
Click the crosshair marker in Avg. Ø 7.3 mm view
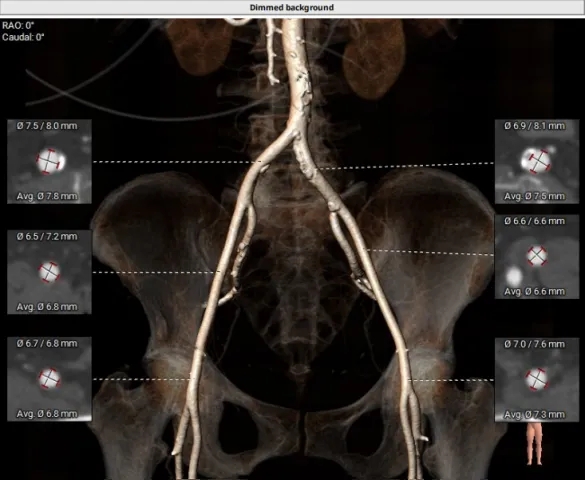[x=536, y=379]
